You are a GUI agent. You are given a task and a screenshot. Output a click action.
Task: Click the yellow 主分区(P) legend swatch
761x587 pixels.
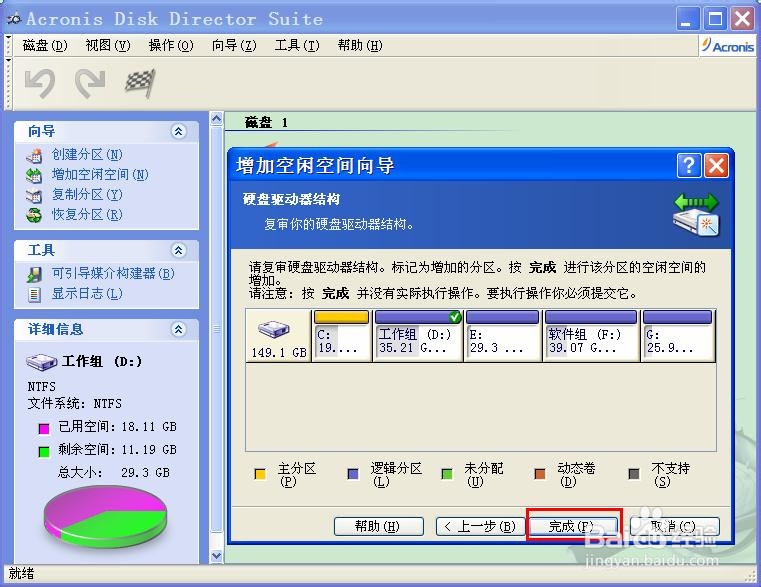coord(260,474)
